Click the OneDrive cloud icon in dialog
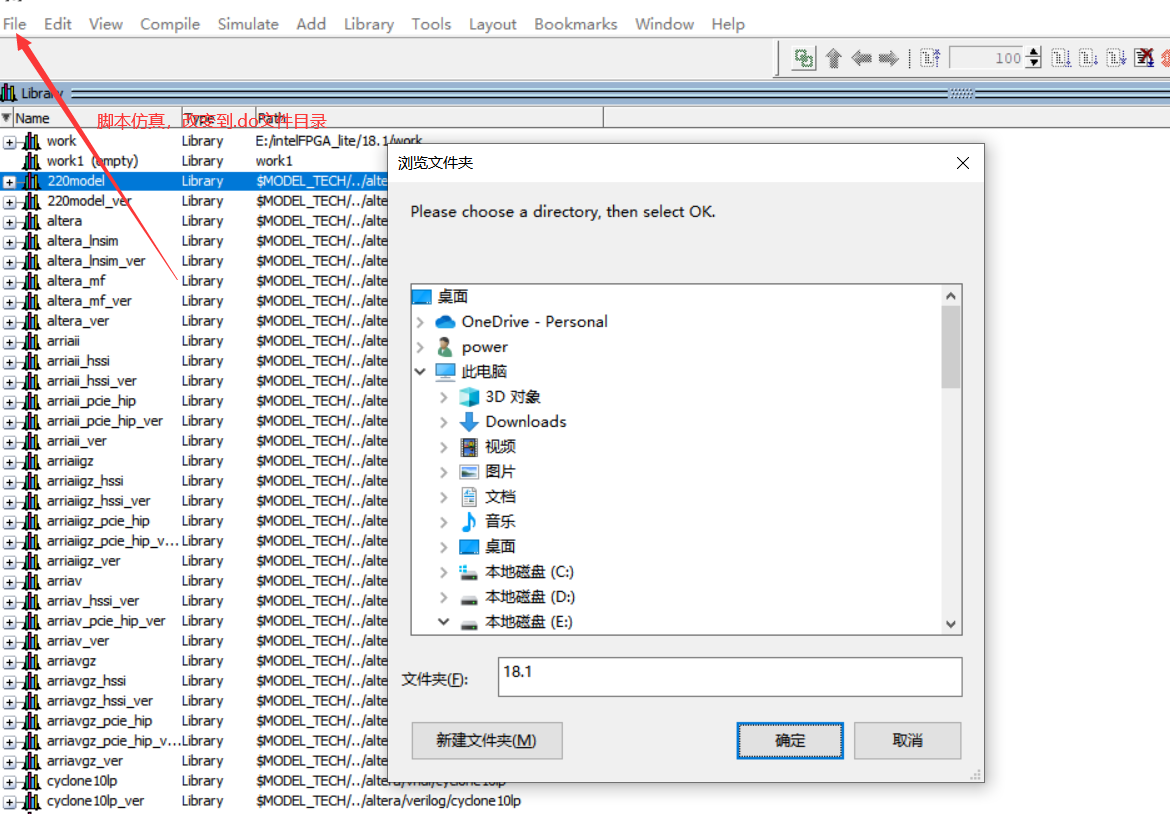 coord(445,322)
